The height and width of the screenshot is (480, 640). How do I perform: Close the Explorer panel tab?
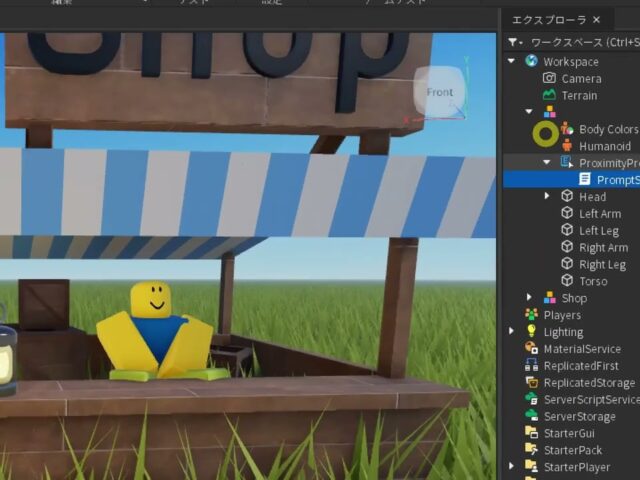tap(596, 20)
